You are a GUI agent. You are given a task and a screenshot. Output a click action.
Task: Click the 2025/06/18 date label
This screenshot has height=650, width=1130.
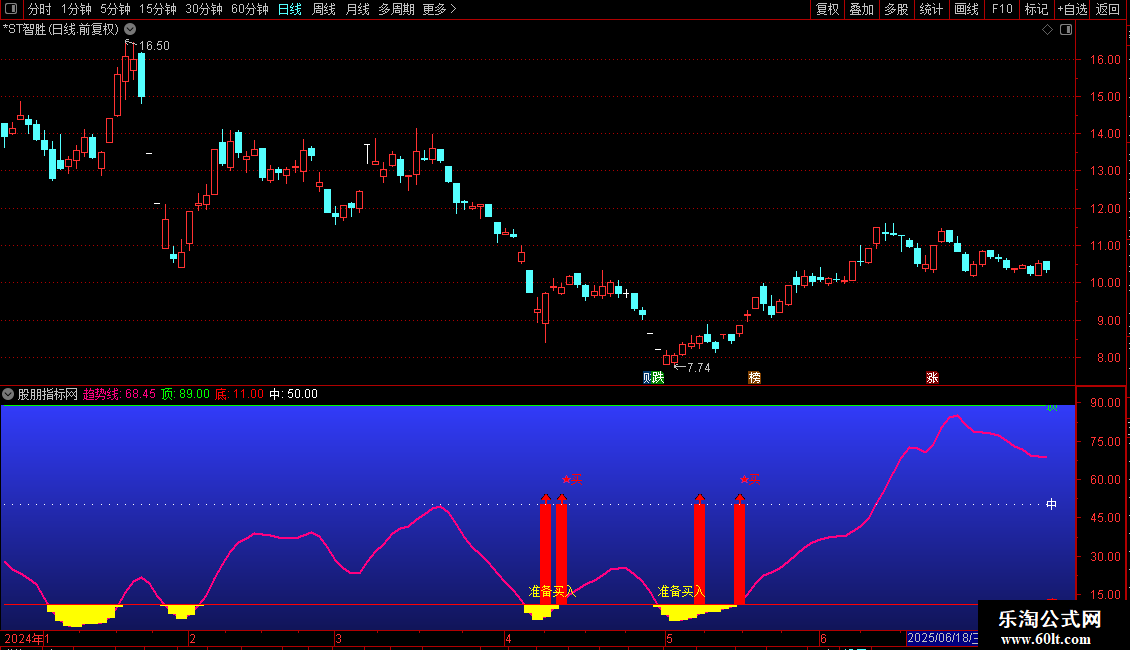point(942,638)
